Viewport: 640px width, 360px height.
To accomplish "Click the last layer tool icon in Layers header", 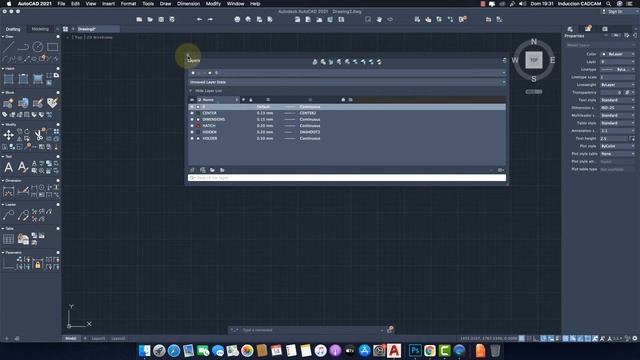I will [379, 62].
